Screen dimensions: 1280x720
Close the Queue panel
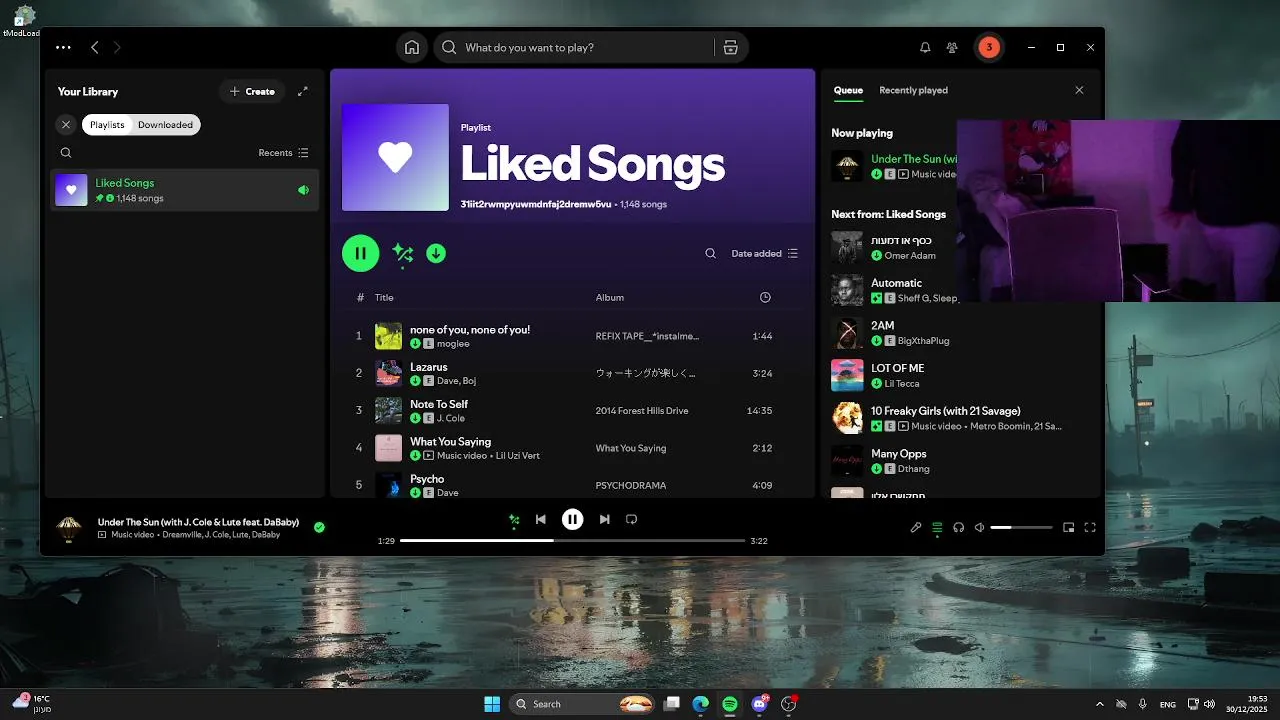[1079, 90]
